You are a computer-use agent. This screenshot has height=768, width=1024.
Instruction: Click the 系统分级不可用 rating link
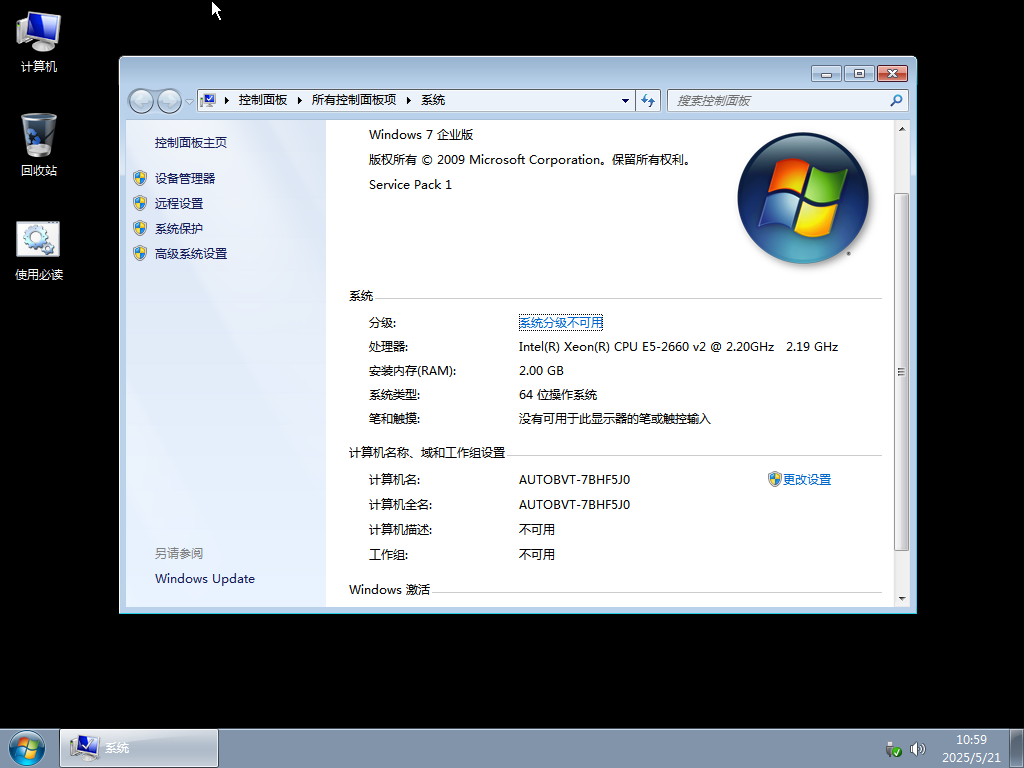[x=561, y=323]
